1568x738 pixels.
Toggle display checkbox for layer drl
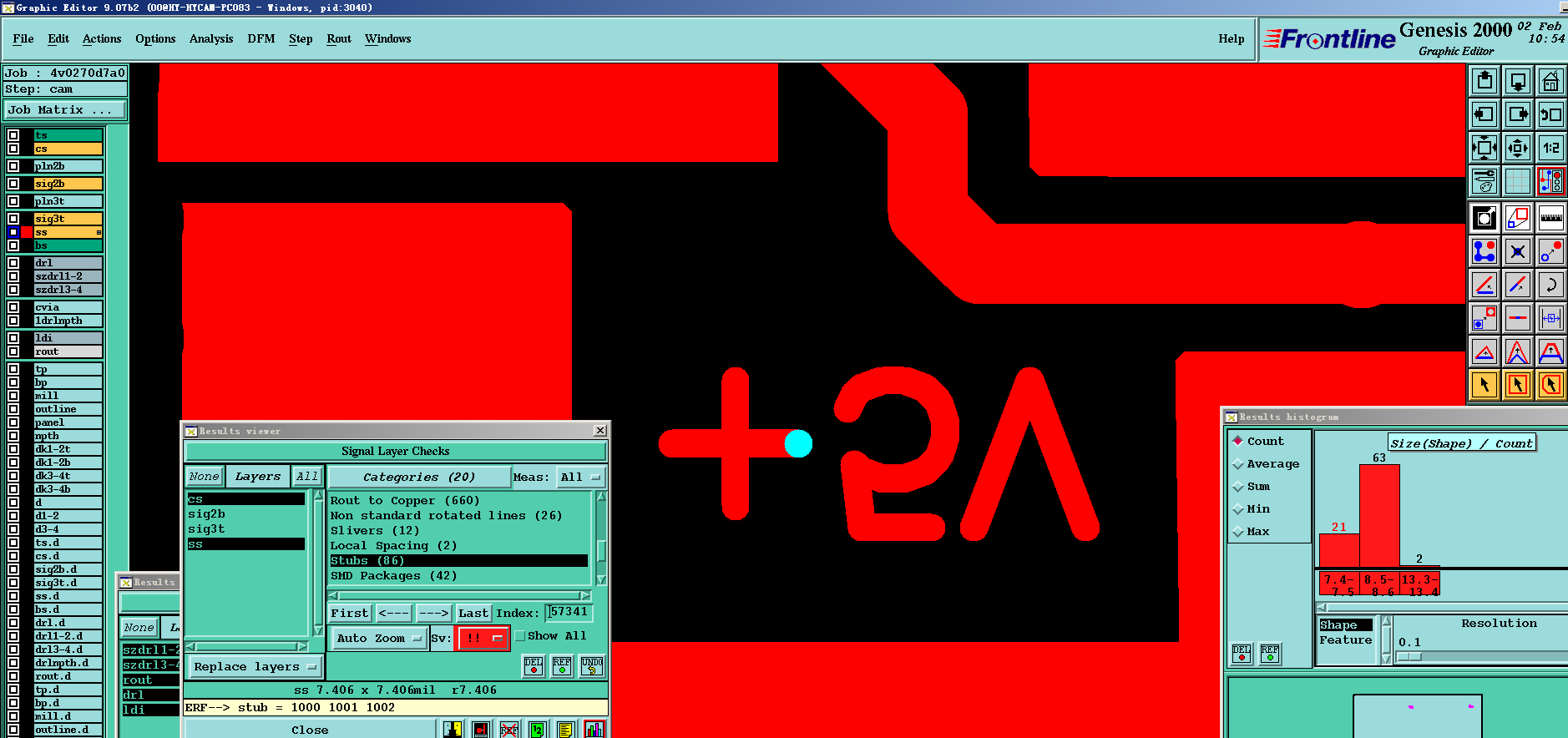pos(13,263)
